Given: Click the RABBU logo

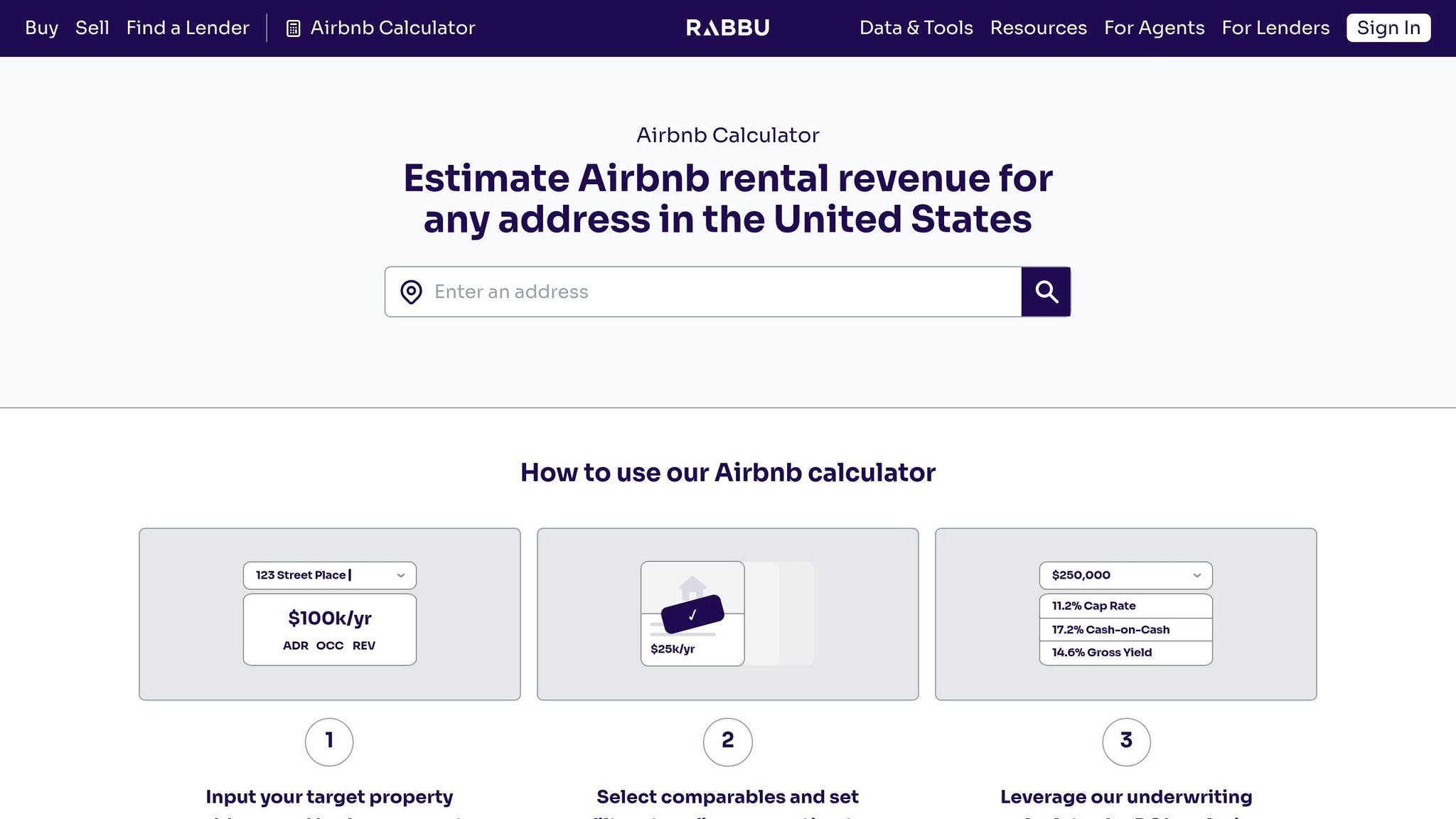Looking at the screenshot, I should [728, 28].
